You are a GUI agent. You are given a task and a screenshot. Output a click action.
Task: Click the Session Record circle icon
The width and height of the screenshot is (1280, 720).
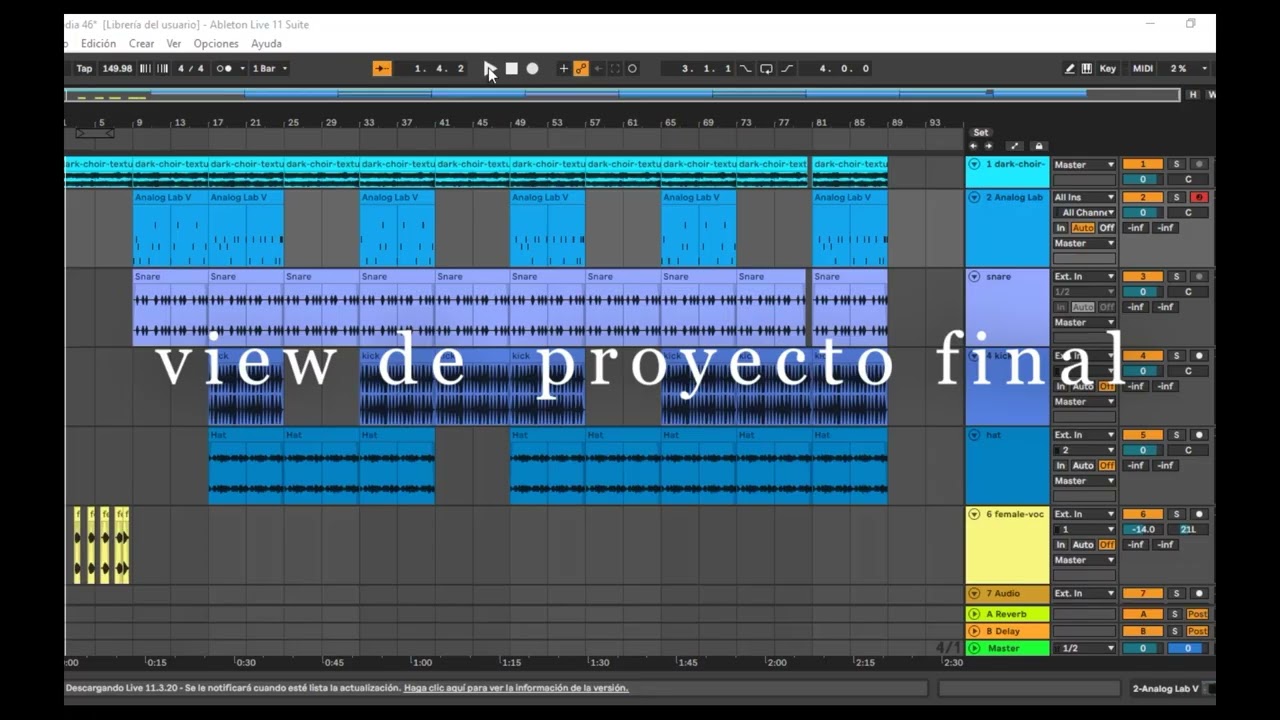point(632,68)
